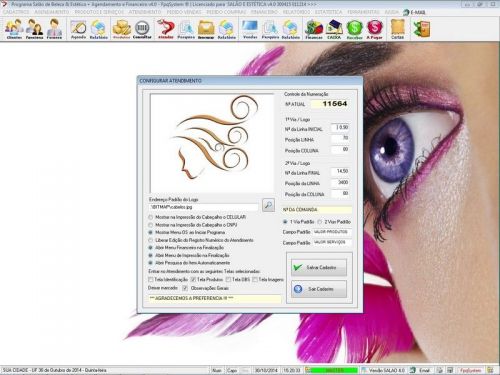Open the AGENDAMENTO menu
This screenshot has width=500, height=375.
click(52, 12)
